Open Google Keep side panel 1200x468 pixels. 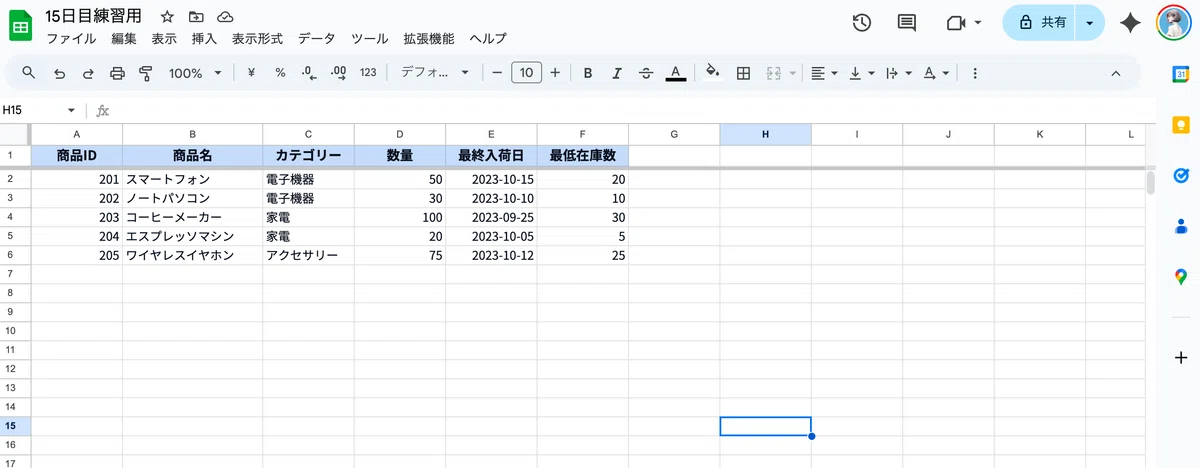[1180, 124]
